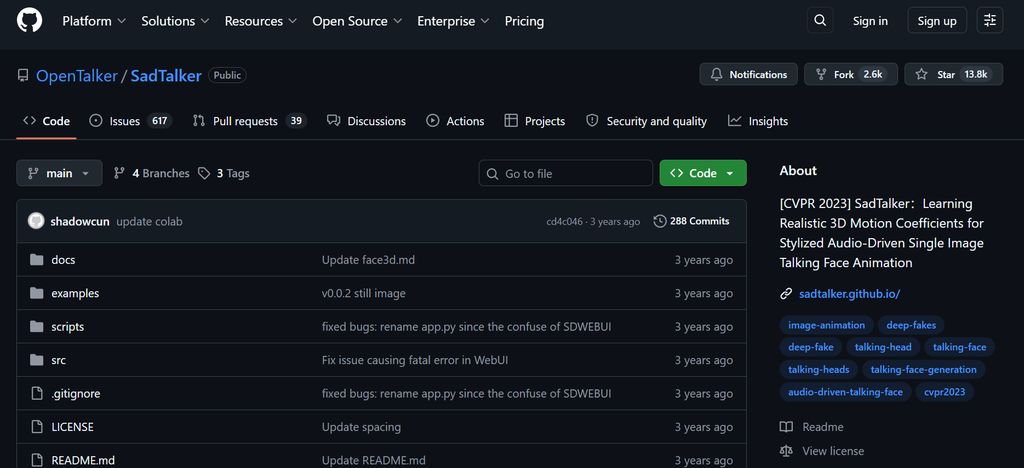Click the search magnifier icon in header
1024x468 pixels.
click(820, 21)
